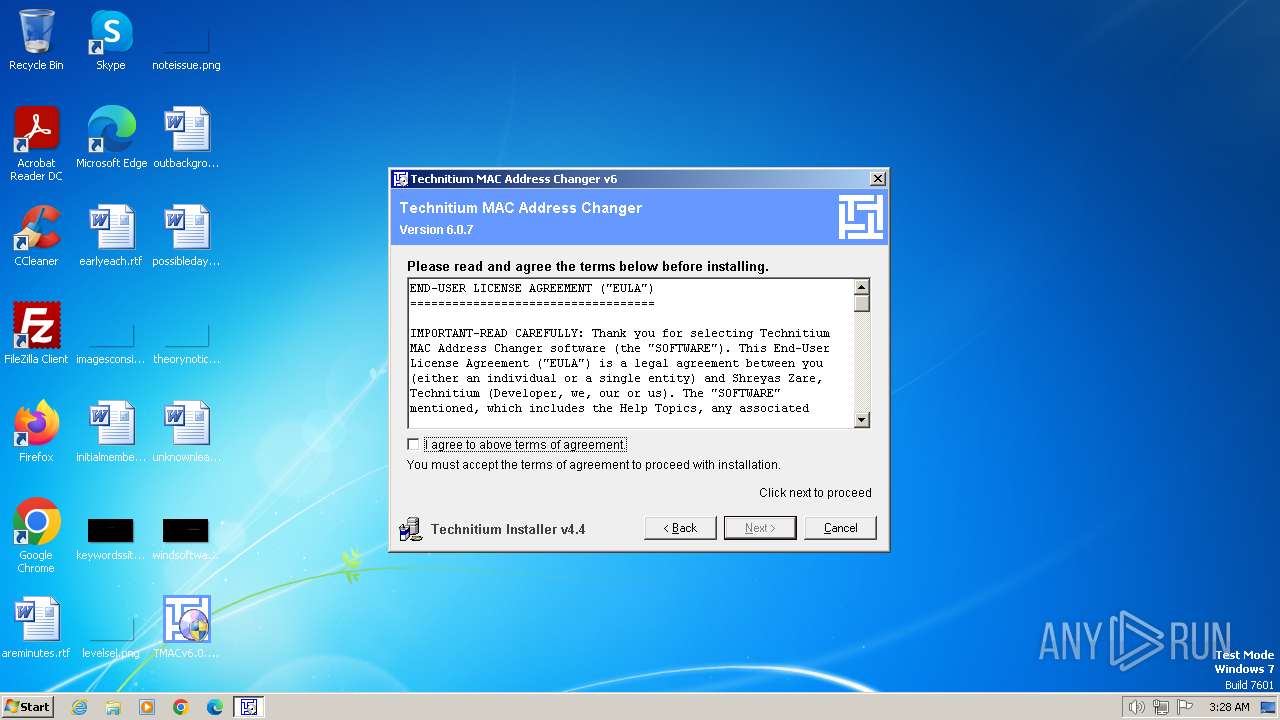Click 'Technitium Installer v4.4' label
This screenshot has width=1280, height=720.
tap(508, 529)
